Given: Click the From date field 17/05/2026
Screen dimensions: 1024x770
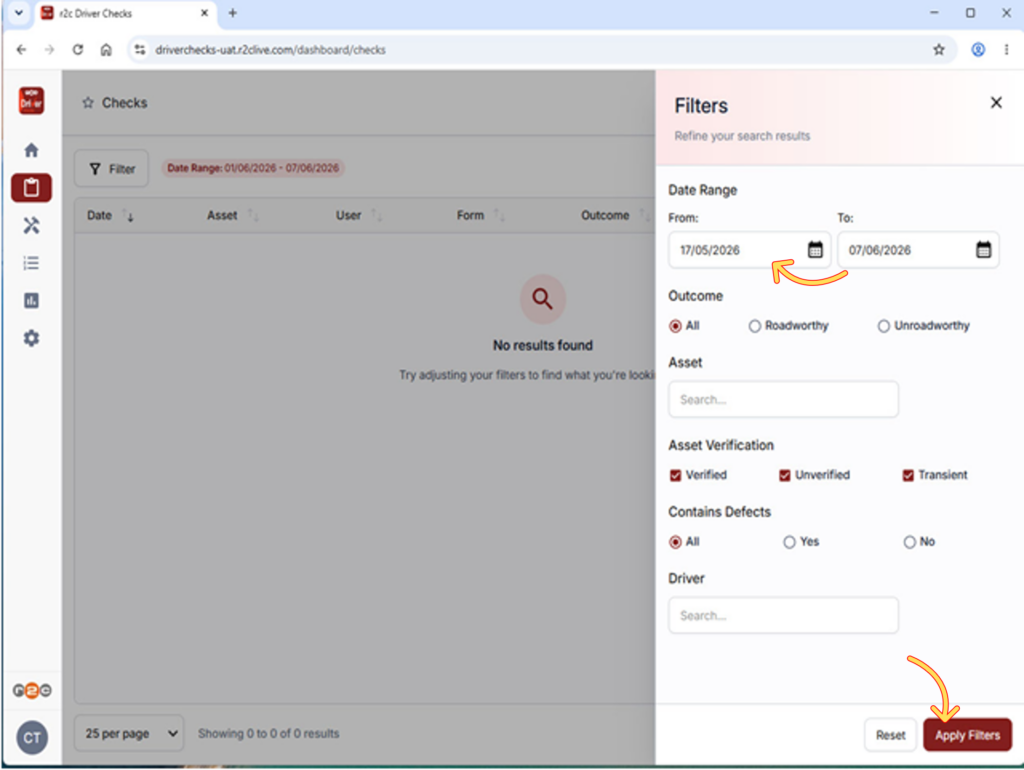Looking at the screenshot, I should coord(749,250).
